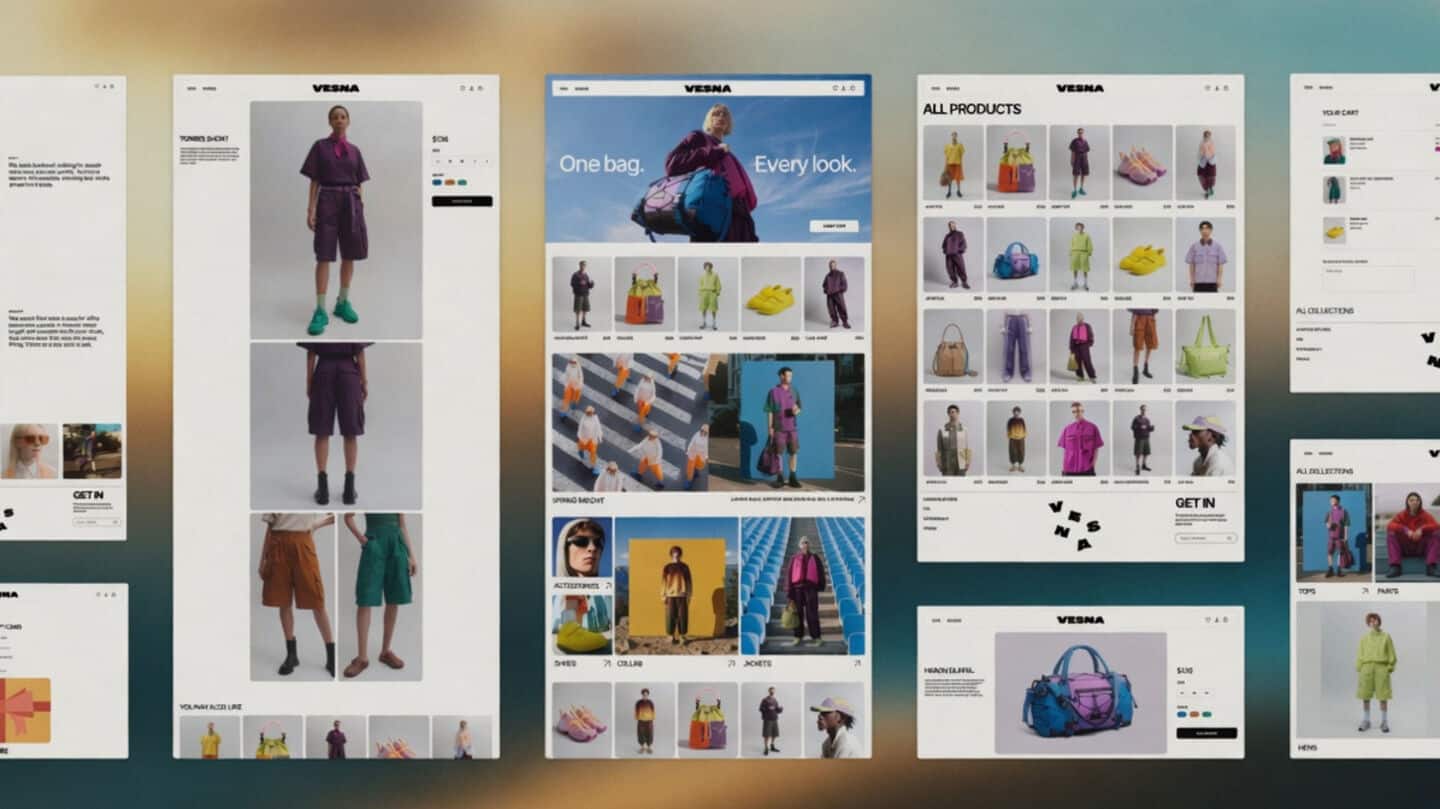Viewport: 1440px width, 809px height.
Task: Click VESNA logo on the homepage hero header
Action: 708,88
